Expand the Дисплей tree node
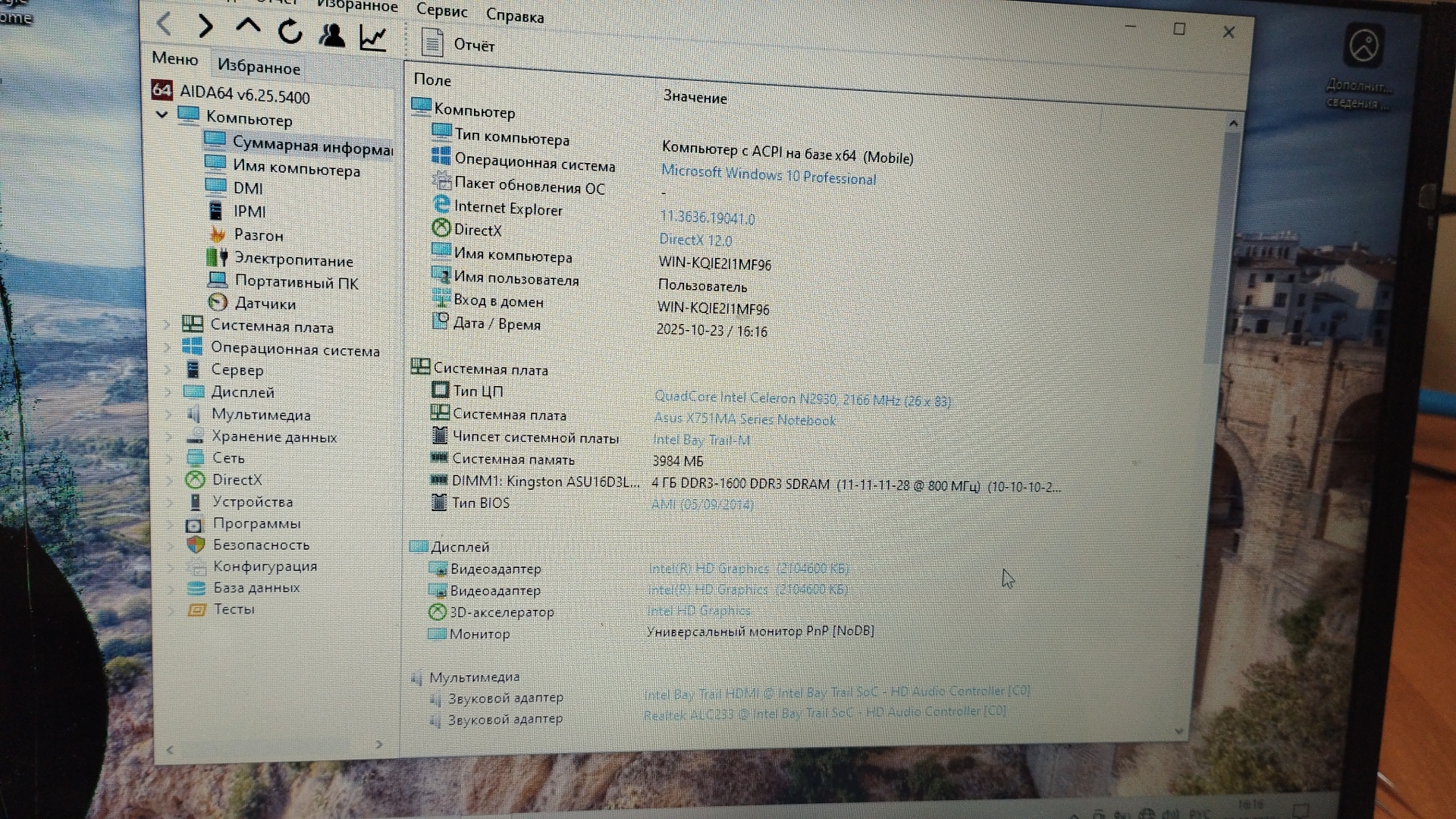Viewport: 1456px width, 819px height. point(168,392)
